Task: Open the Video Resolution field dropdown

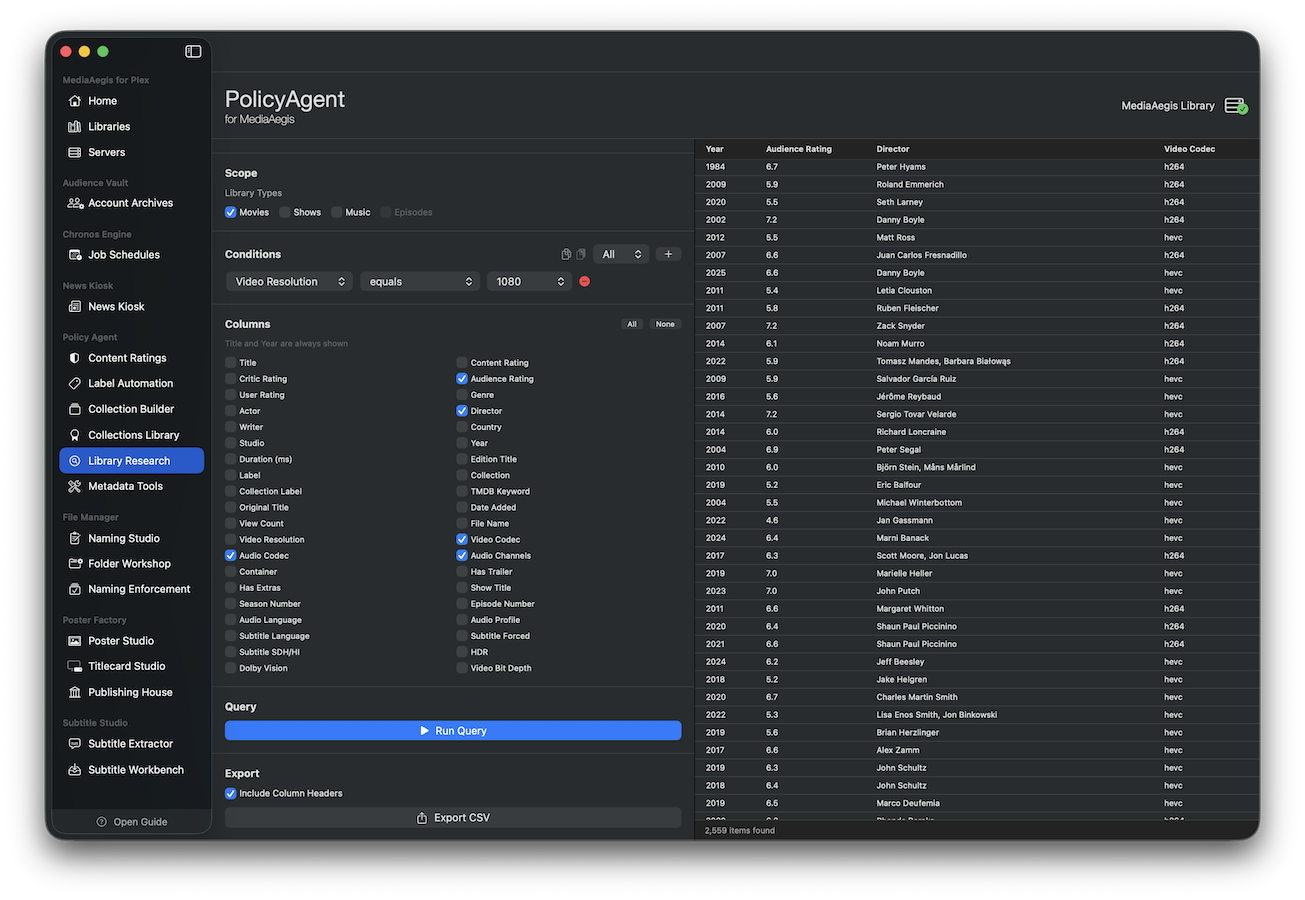Action: 289,282
